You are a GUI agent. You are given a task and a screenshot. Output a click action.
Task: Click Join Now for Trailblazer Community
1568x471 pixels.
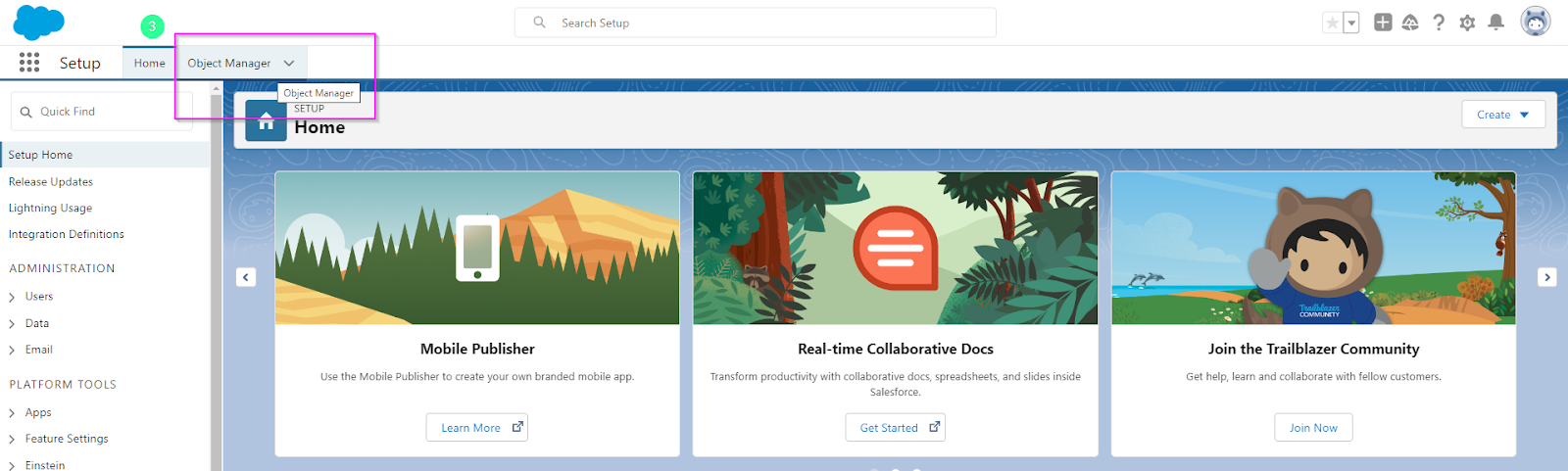click(1313, 428)
